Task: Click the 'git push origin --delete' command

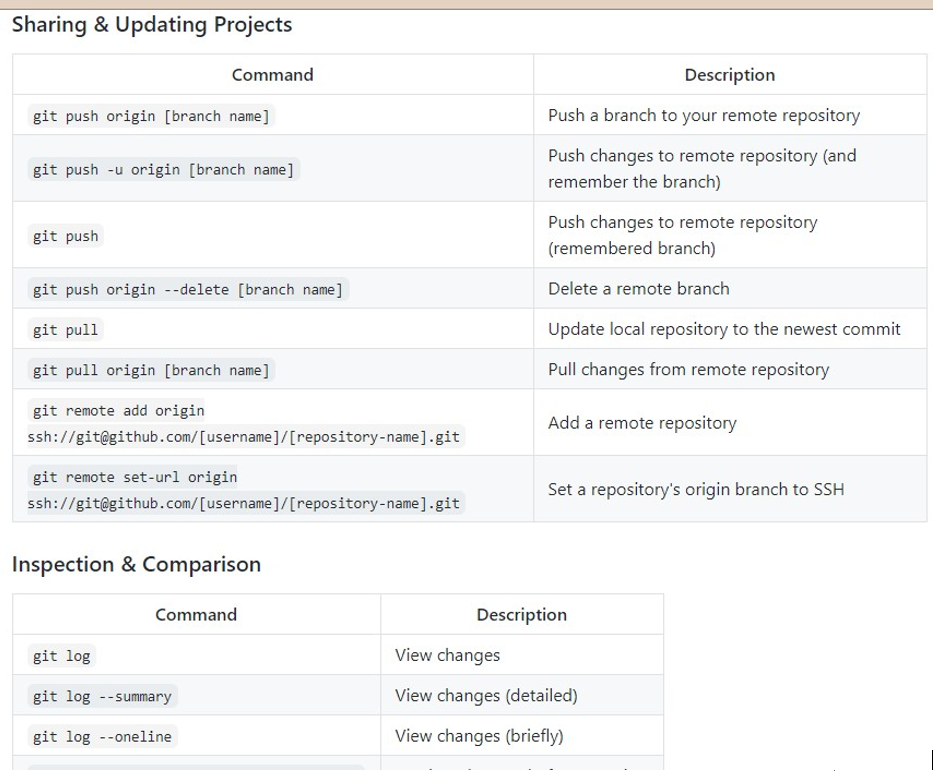Action: (x=188, y=290)
